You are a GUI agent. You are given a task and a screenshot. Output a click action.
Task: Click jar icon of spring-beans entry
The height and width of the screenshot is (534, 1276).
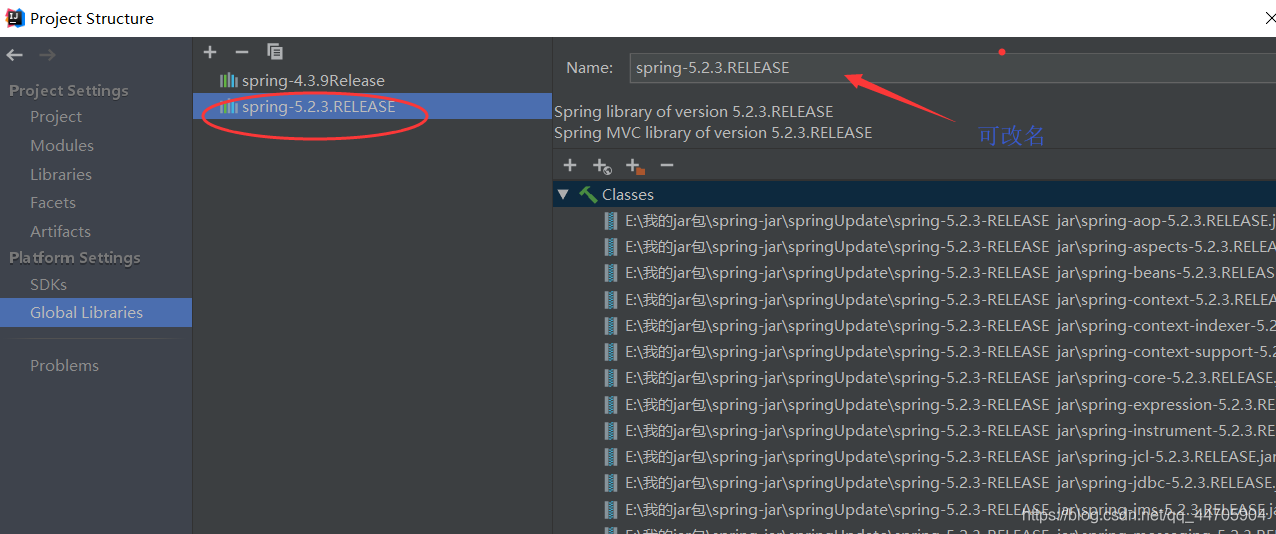(611, 272)
